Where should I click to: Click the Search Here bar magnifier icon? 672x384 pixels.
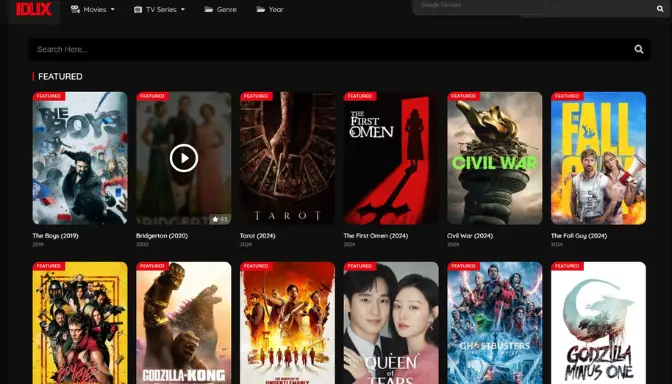(x=639, y=49)
